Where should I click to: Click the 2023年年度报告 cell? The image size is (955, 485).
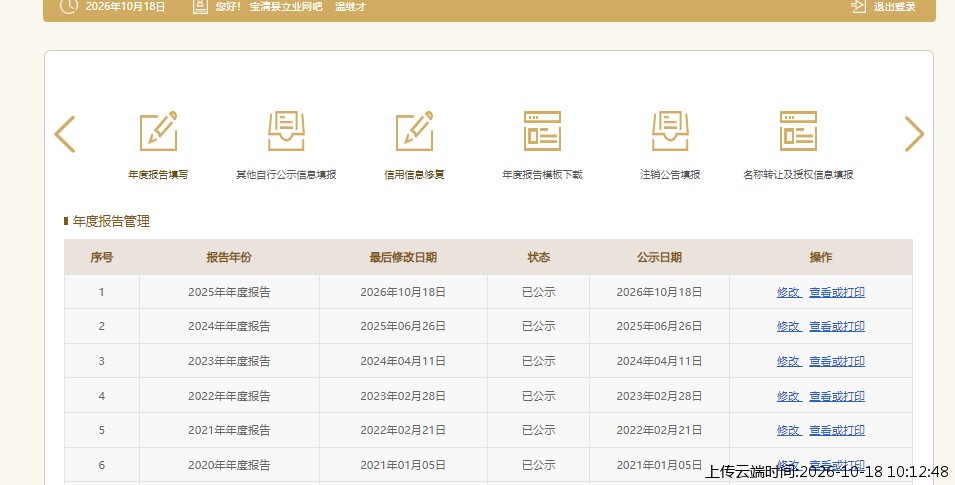pyautogui.click(x=229, y=361)
